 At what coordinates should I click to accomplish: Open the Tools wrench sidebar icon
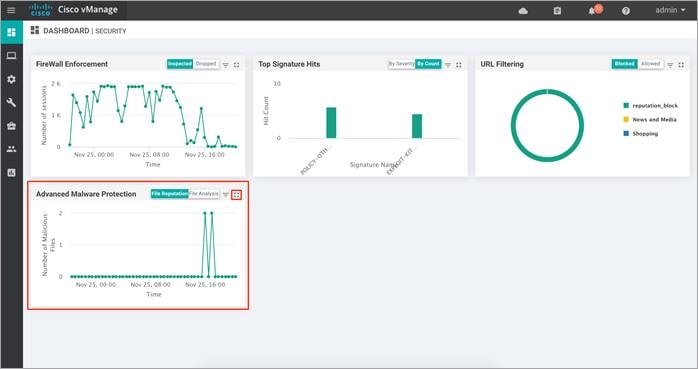click(12, 103)
